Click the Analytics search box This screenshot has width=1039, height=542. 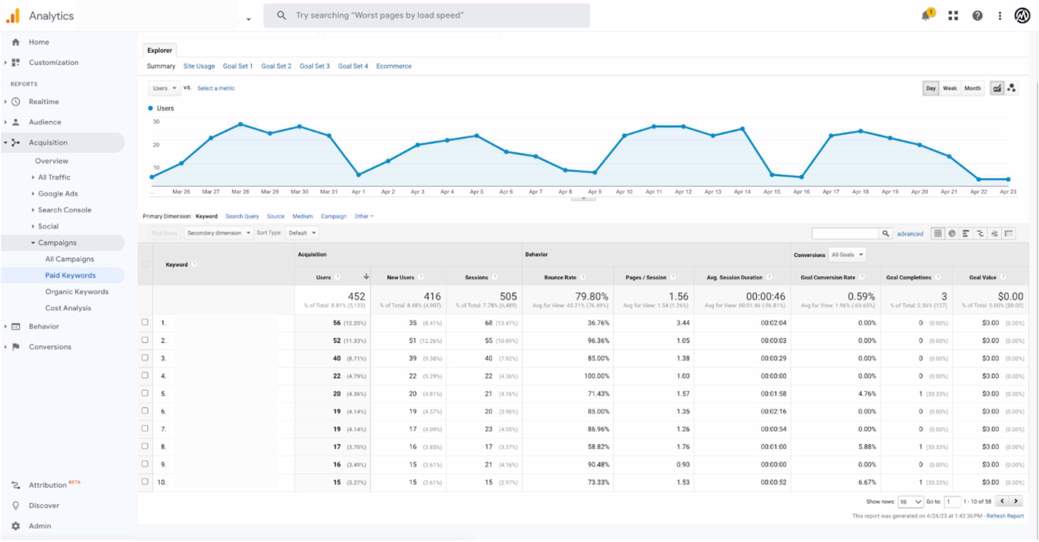click(427, 16)
